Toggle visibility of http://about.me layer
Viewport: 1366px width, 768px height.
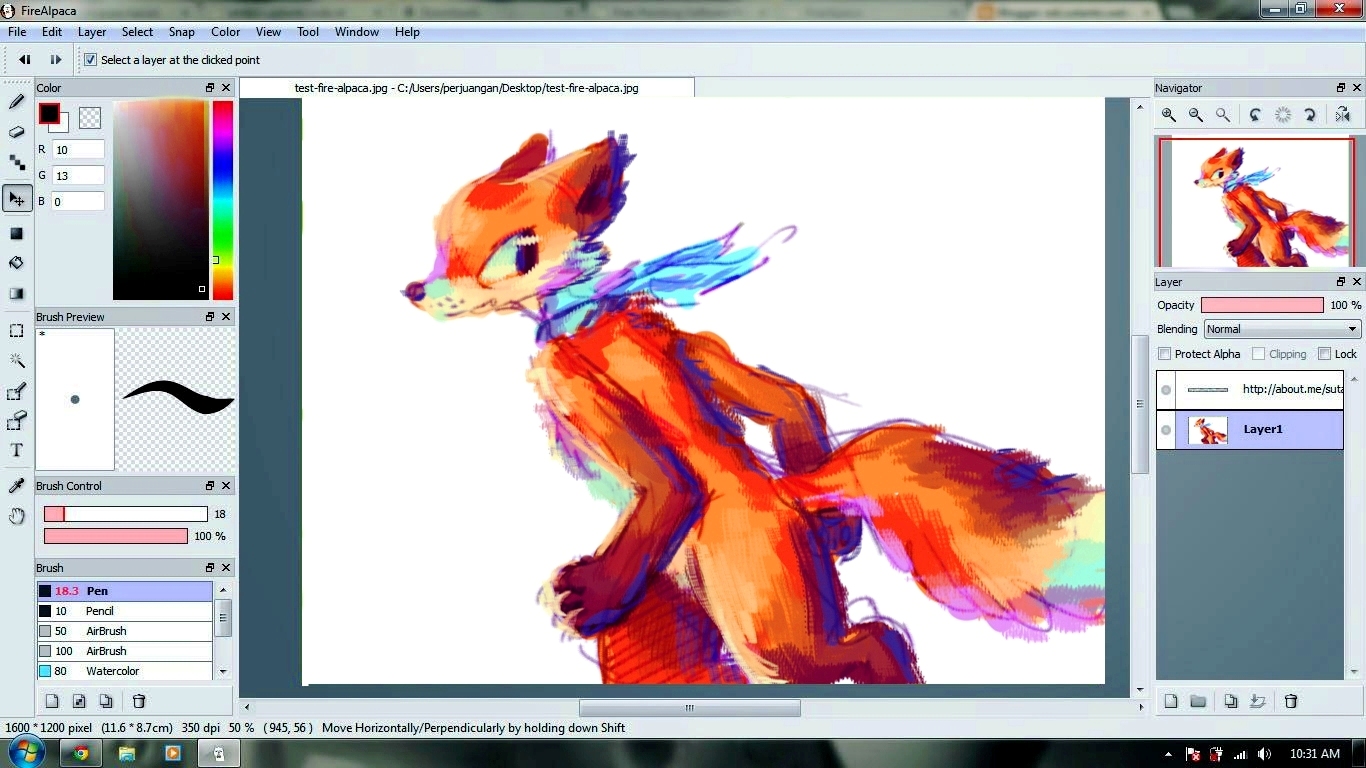pos(1166,390)
